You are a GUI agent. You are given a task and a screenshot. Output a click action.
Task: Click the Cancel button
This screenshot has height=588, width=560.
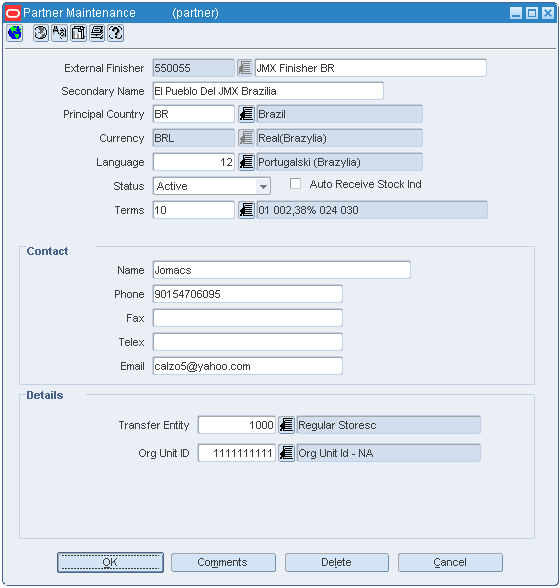(450, 562)
